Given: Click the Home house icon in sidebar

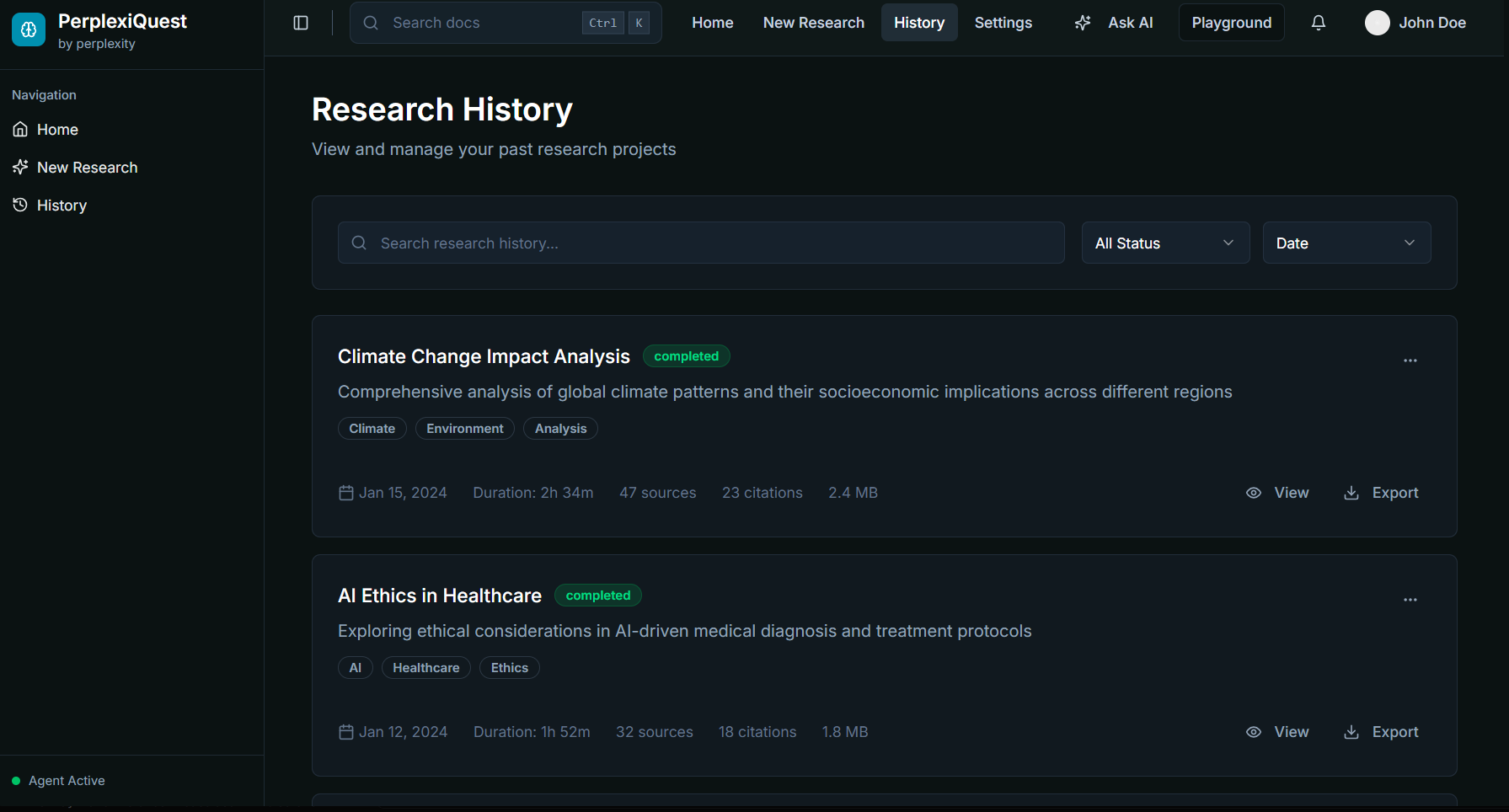Looking at the screenshot, I should (20, 130).
